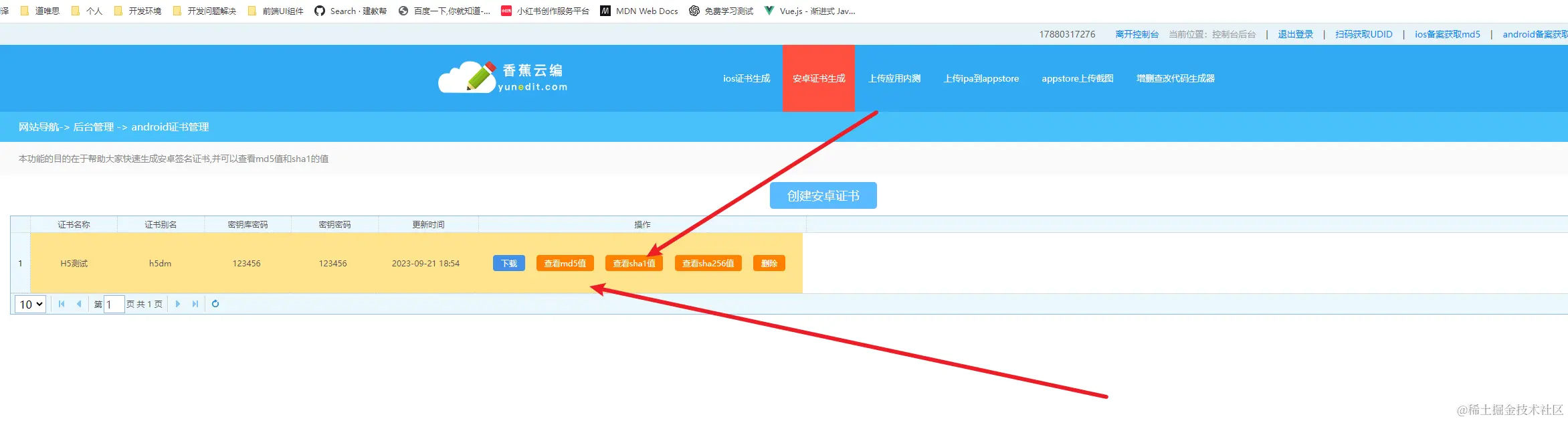Image resolution: width=1568 pixels, height=421 pixels.
Task: Jump to last page icon
Action: click(x=195, y=304)
